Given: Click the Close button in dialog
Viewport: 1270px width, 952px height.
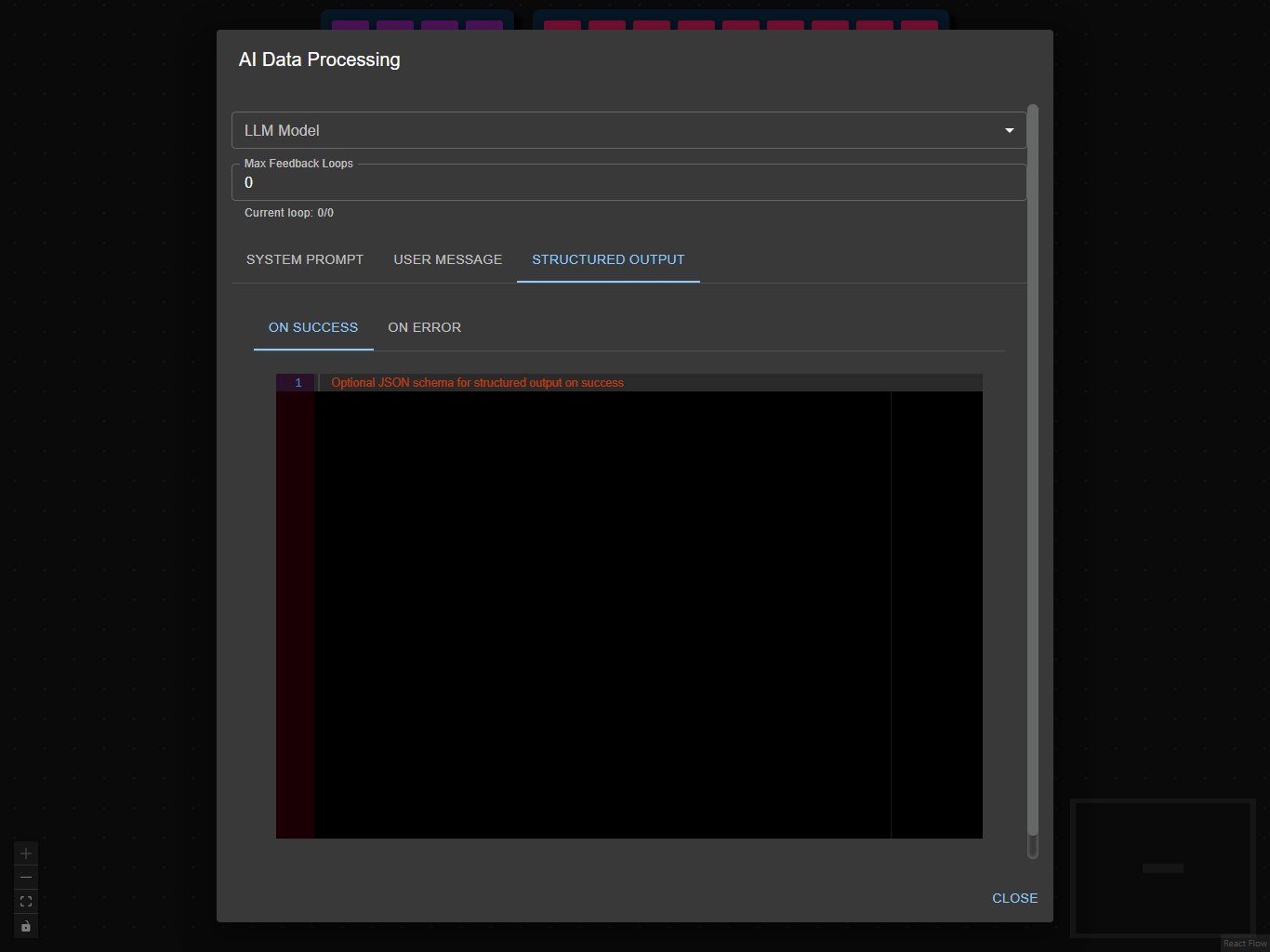Looking at the screenshot, I should [1014, 898].
